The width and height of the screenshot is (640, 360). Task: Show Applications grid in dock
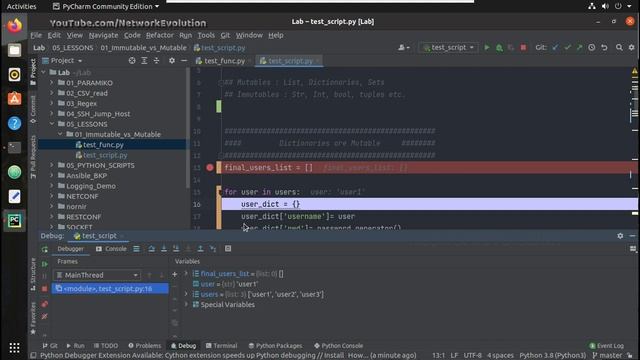[14, 347]
